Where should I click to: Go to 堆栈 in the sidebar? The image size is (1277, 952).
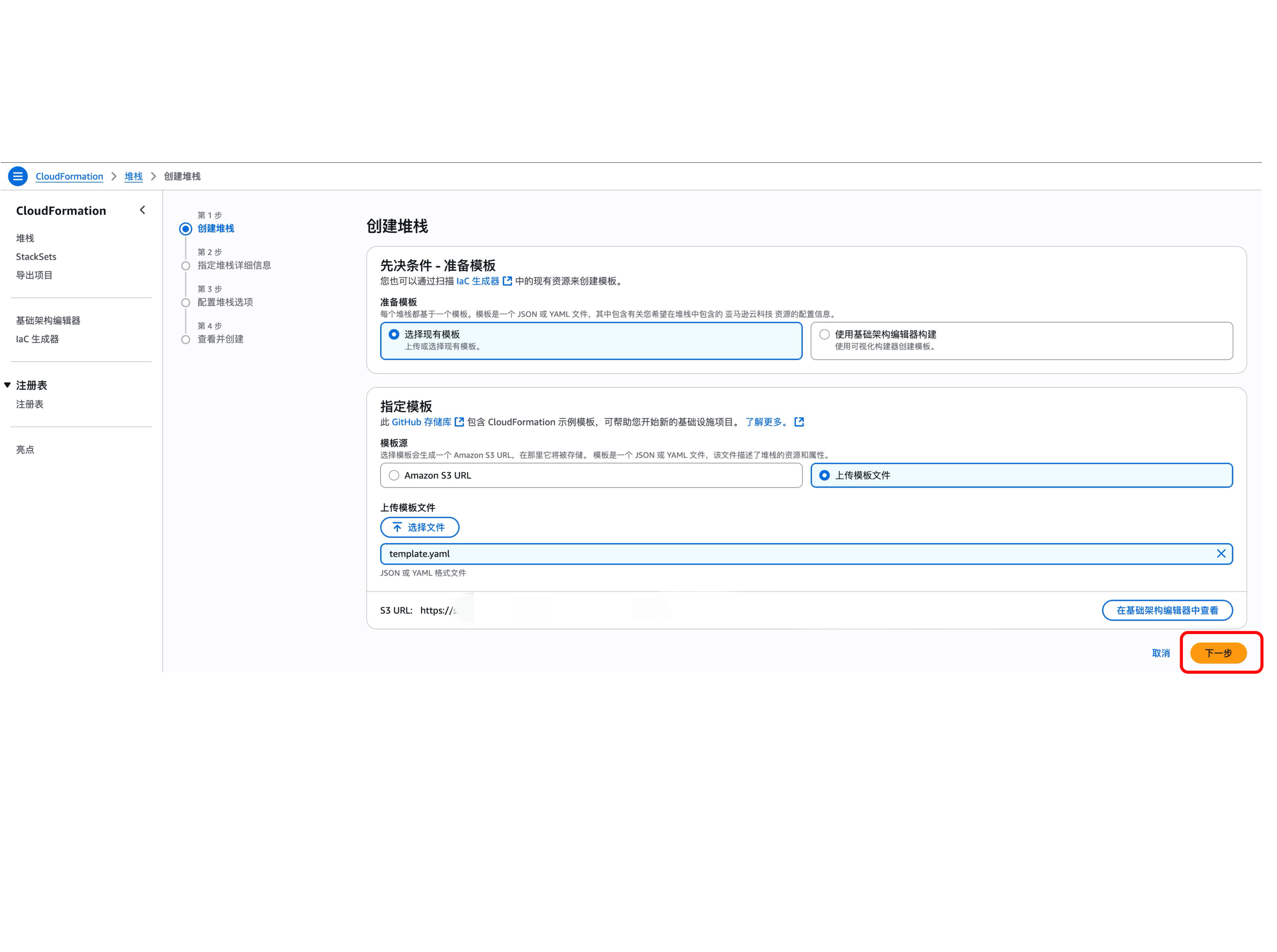pyautogui.click(x=25, y=239)
